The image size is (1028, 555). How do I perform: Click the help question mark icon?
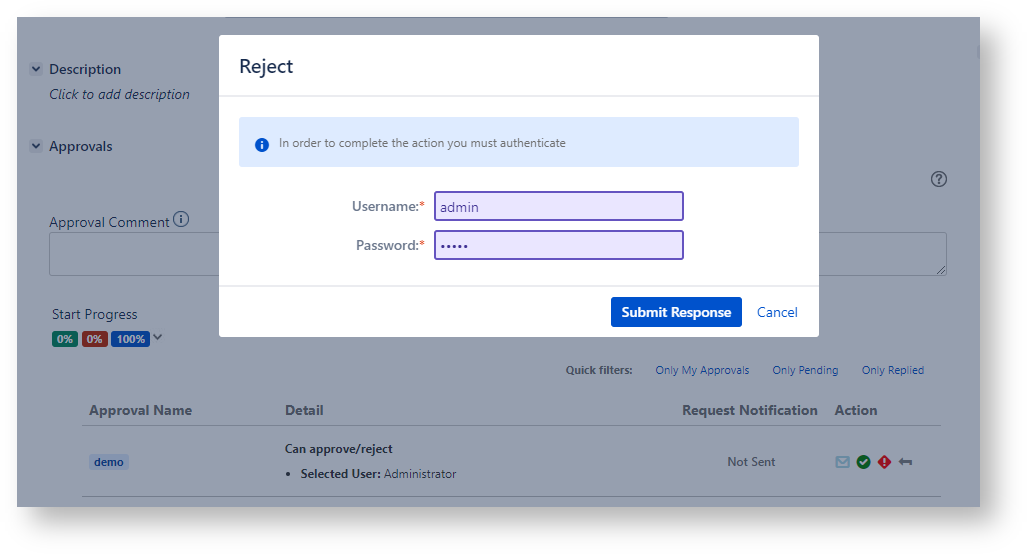point(938,179)
